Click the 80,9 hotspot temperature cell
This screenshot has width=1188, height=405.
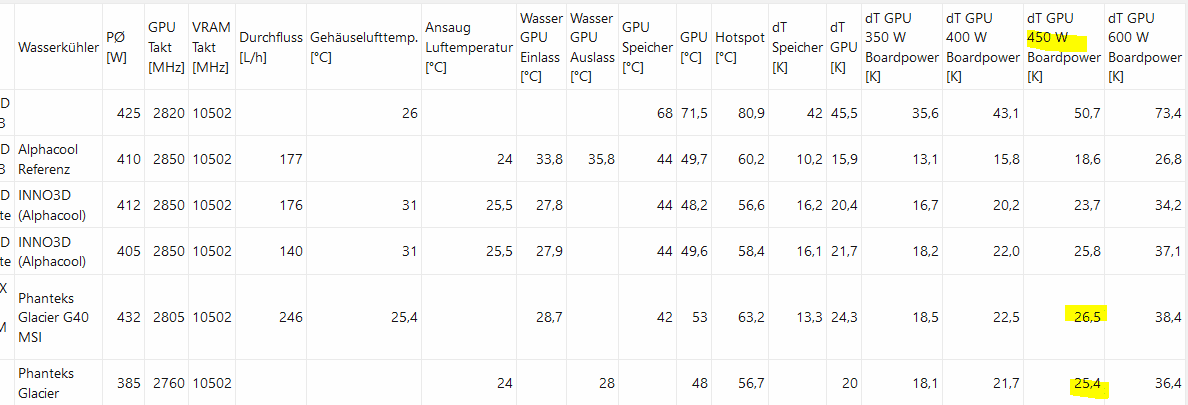[750, 113]
